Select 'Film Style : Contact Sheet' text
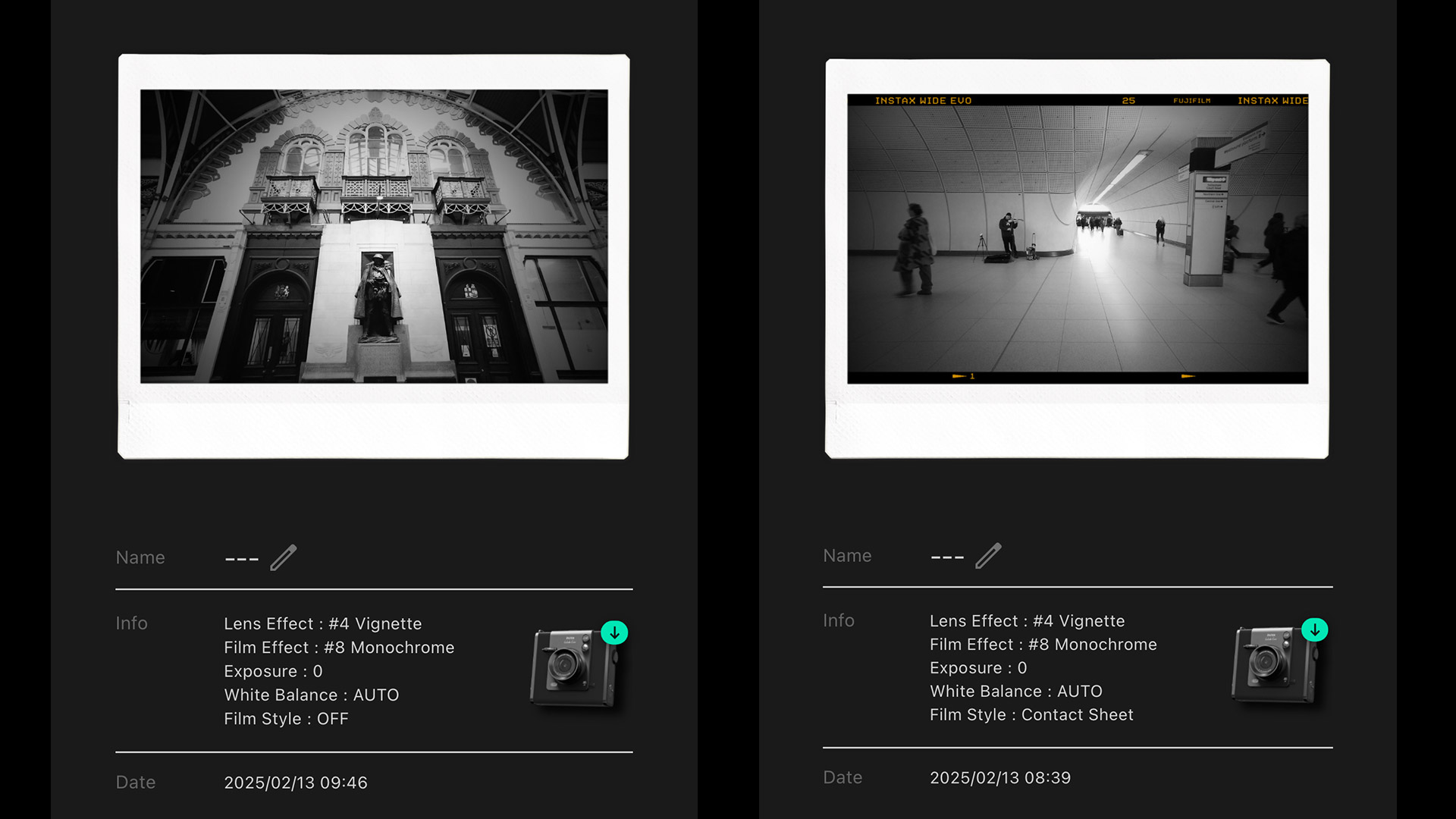Viewport: 1456px width, 819px height. pyautogui.click(x=1031, y=715)
